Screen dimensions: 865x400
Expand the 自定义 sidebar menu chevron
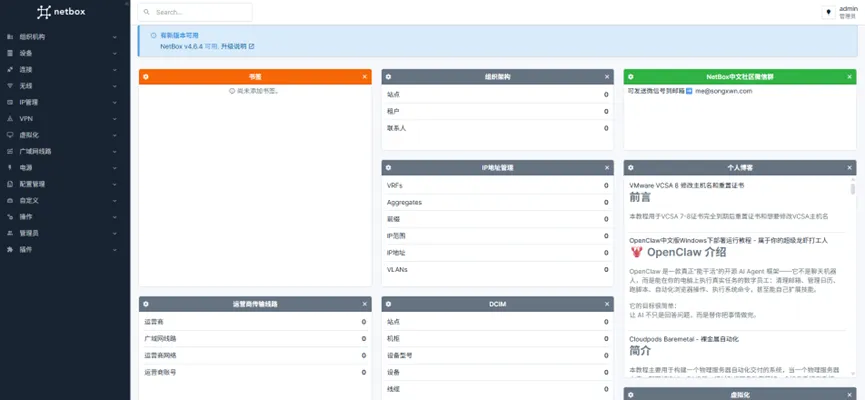(115, 200)
